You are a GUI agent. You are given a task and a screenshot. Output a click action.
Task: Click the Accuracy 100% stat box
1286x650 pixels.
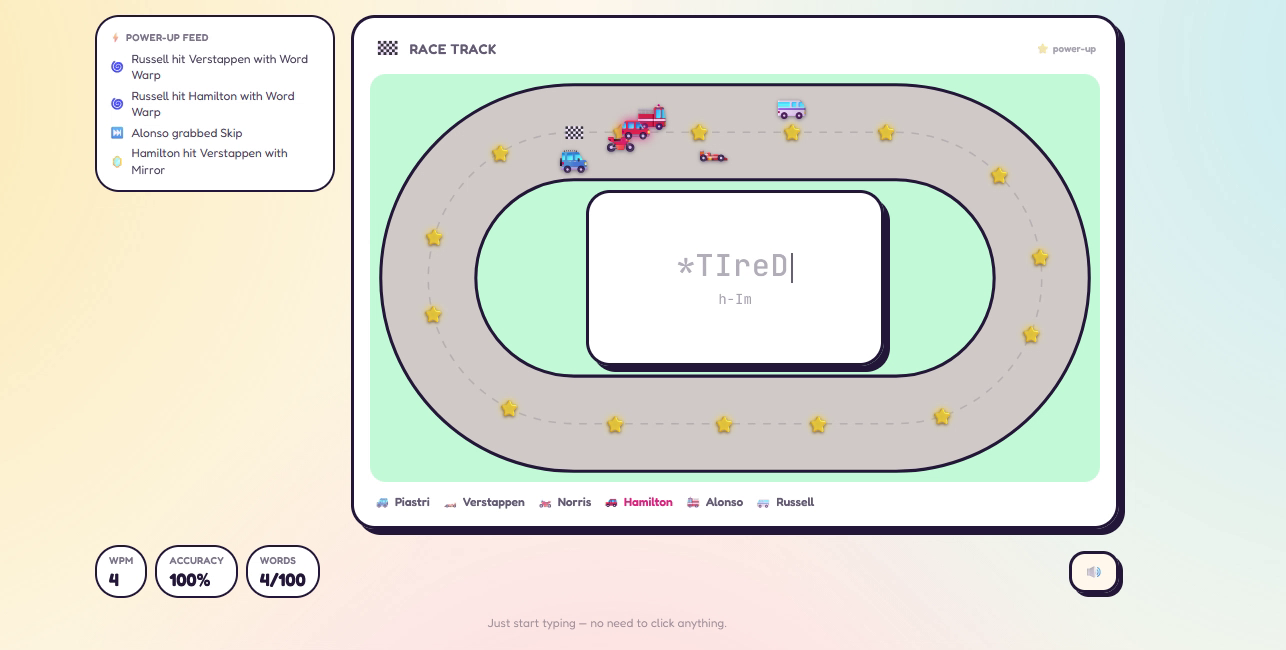(x=196, y=571)
